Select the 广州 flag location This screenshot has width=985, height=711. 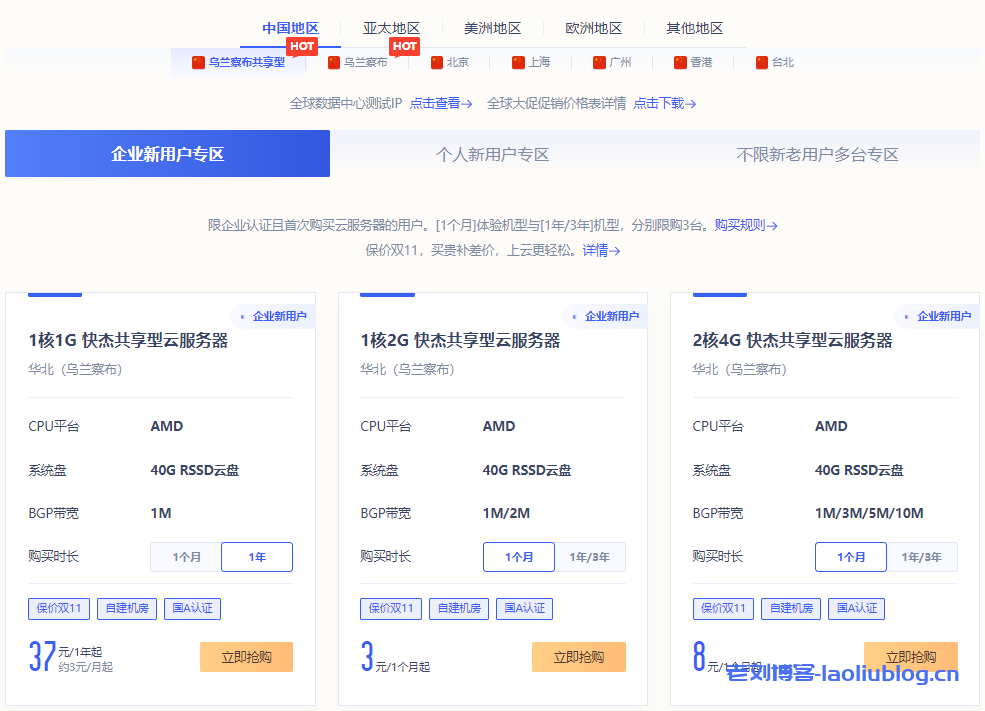[x=612, y=62]
